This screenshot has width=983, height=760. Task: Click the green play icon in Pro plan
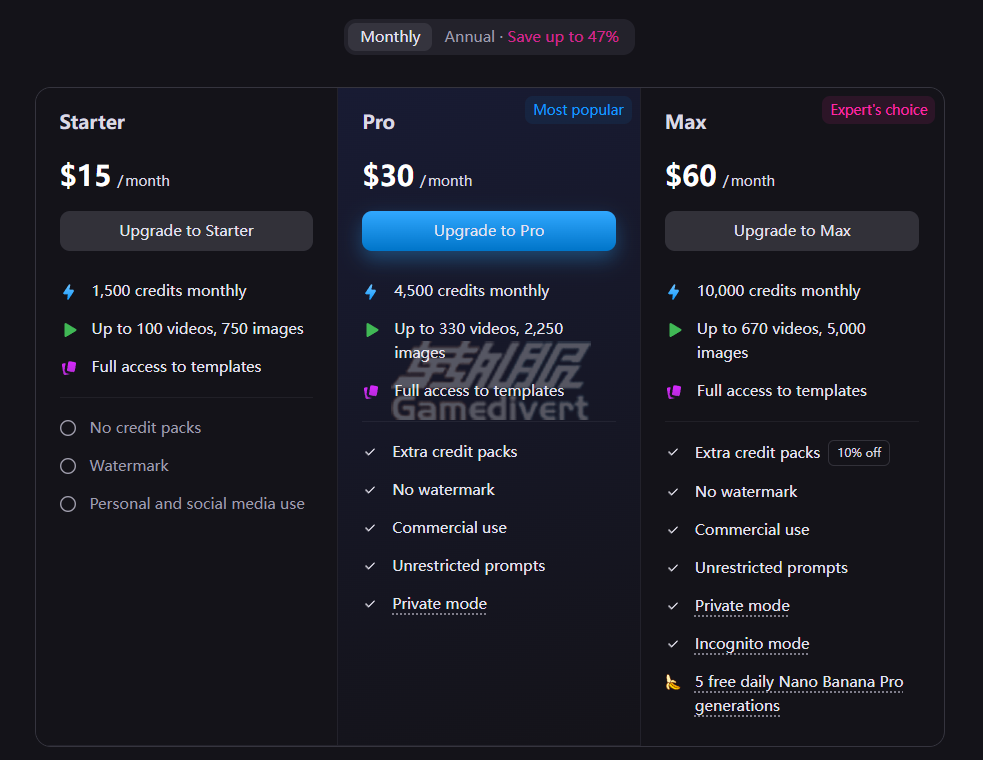pos(372,330)
